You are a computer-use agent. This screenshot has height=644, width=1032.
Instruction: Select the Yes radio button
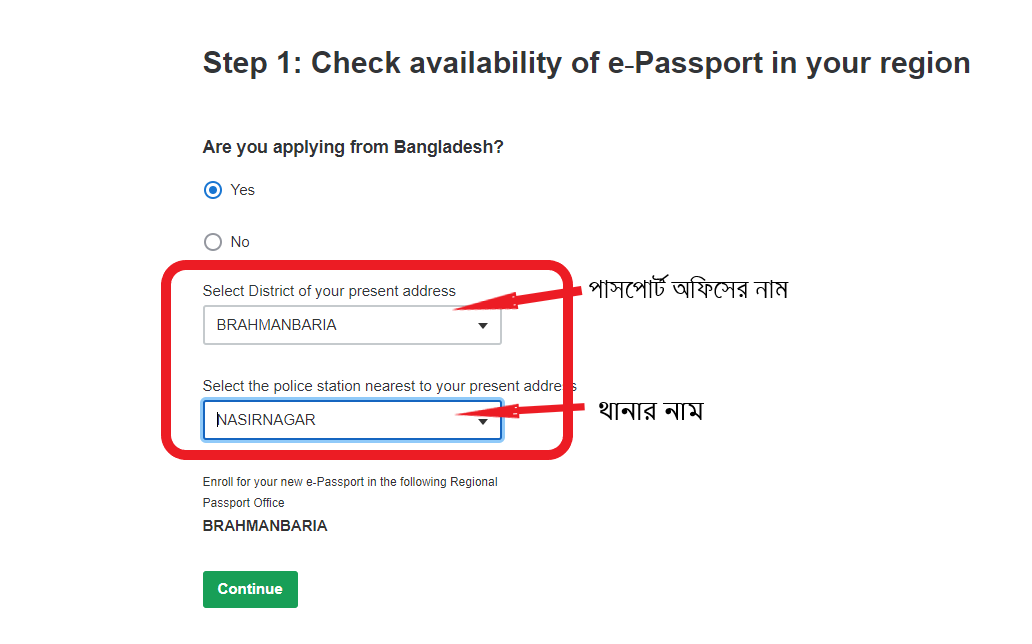212,190
